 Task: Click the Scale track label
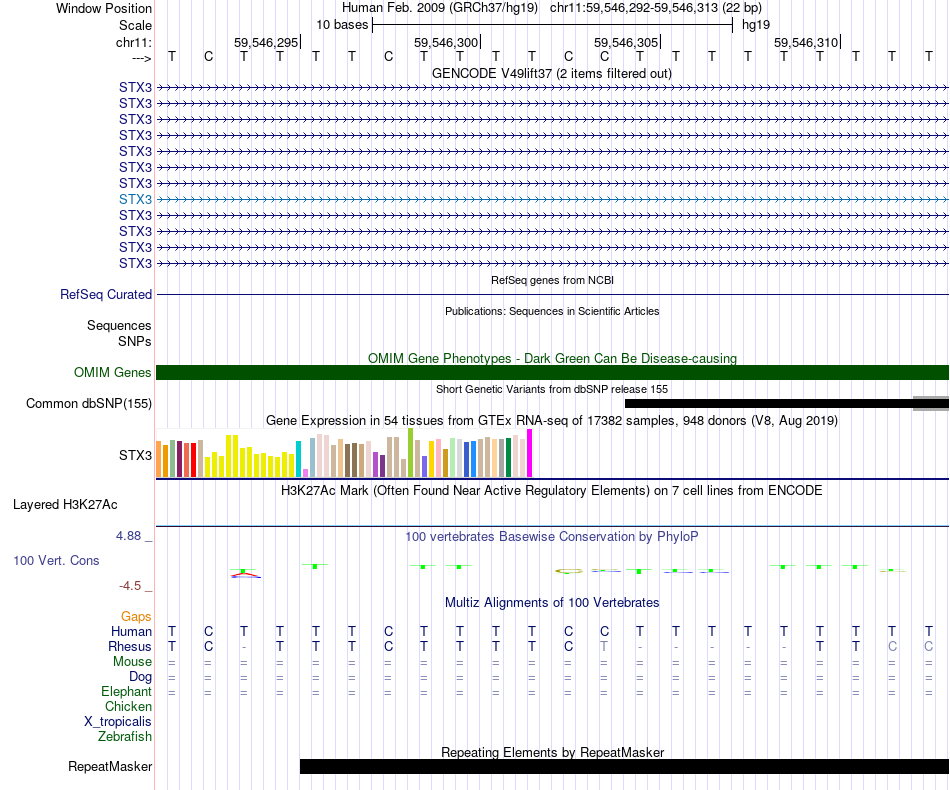[x=135, y=25]
